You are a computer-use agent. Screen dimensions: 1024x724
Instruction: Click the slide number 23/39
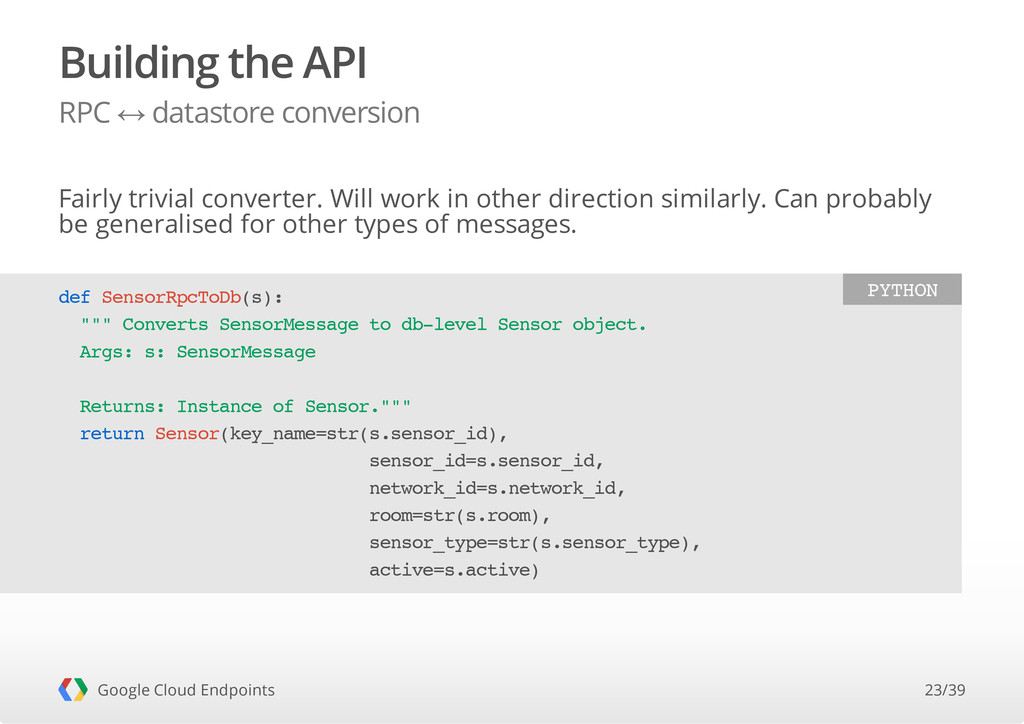coord(944,690)
